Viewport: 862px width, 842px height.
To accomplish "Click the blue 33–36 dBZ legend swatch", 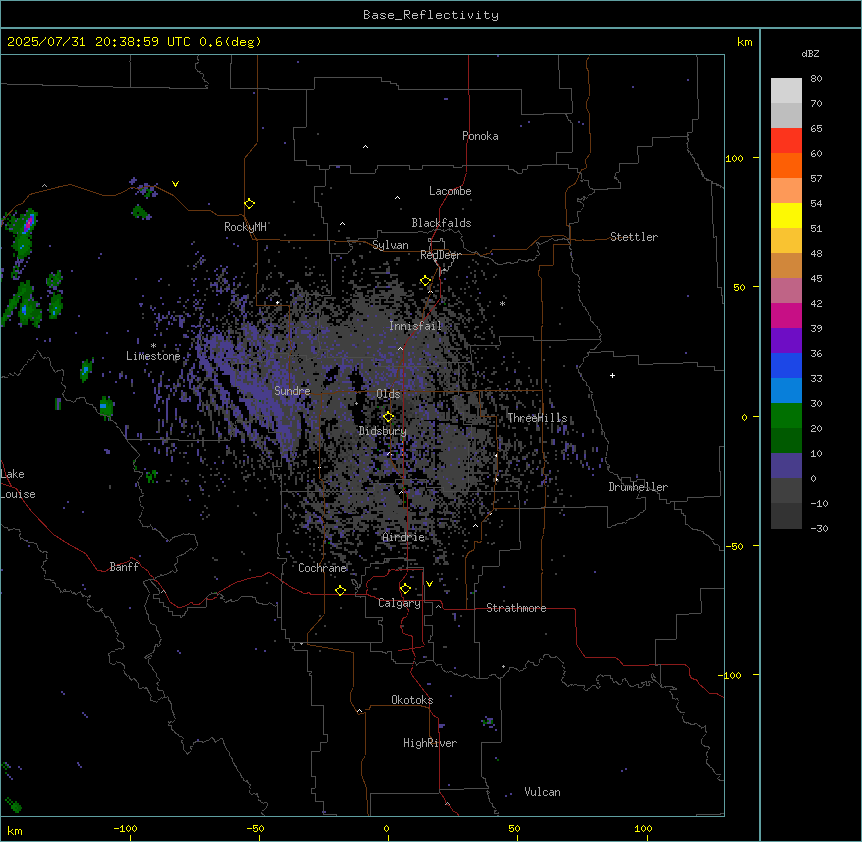I will (x=786, y=365).
